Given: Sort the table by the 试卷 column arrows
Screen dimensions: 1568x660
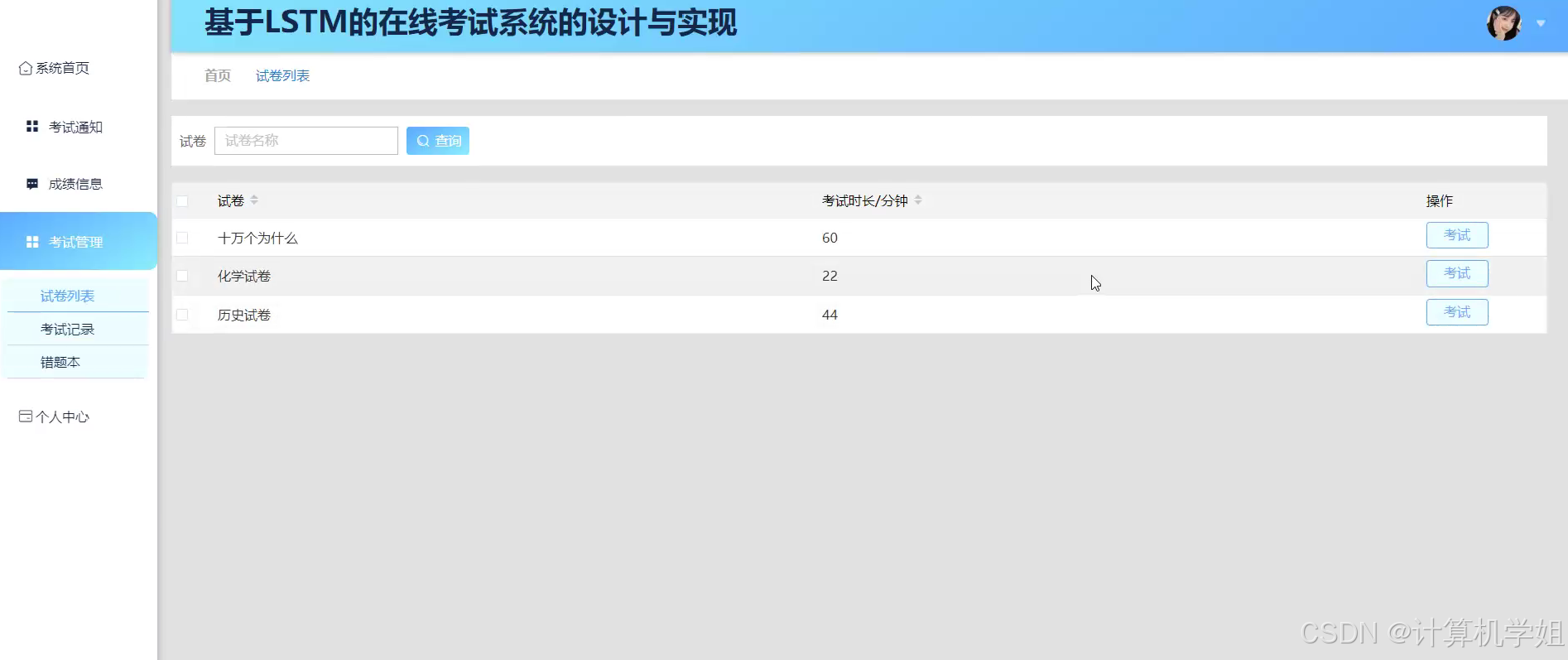Looking at the screenshot, I should tap(254, 200).
